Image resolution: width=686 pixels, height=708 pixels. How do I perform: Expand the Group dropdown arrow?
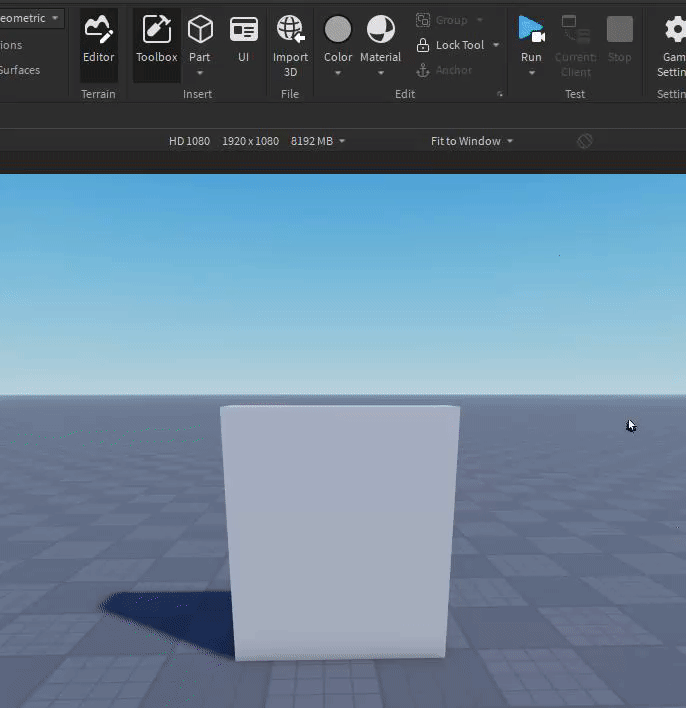pos(480,20)
